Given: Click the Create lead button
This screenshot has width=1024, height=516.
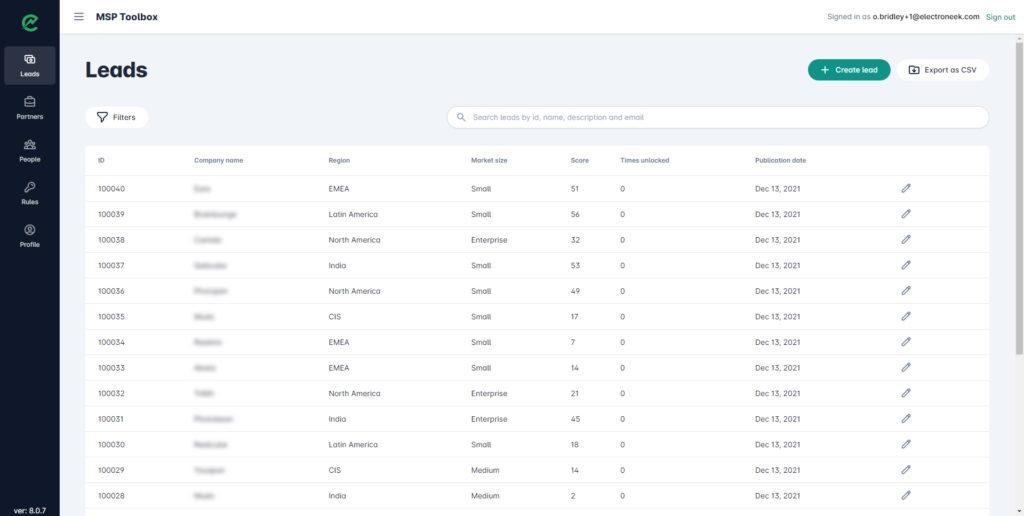Looking at the screenshot, I should 849,70.
